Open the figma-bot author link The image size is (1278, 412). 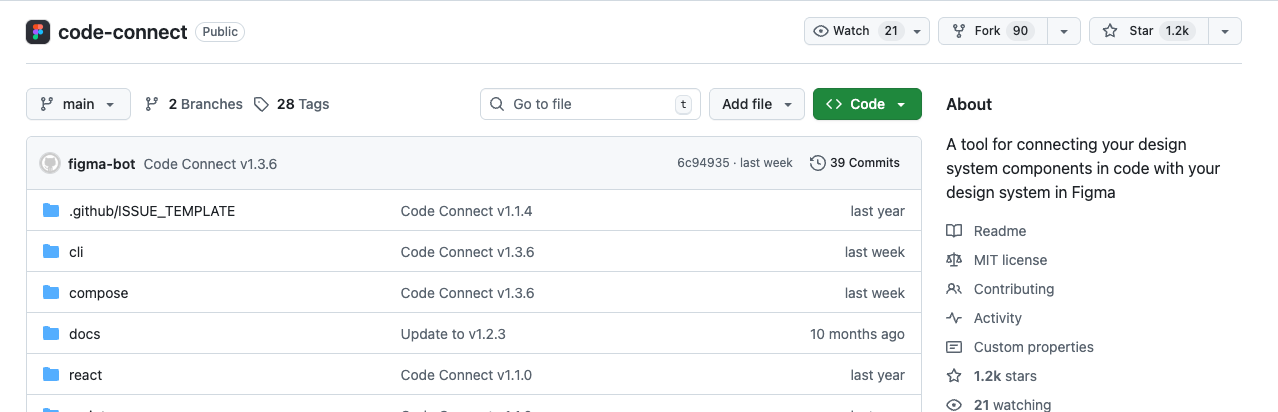pos(102,163)
